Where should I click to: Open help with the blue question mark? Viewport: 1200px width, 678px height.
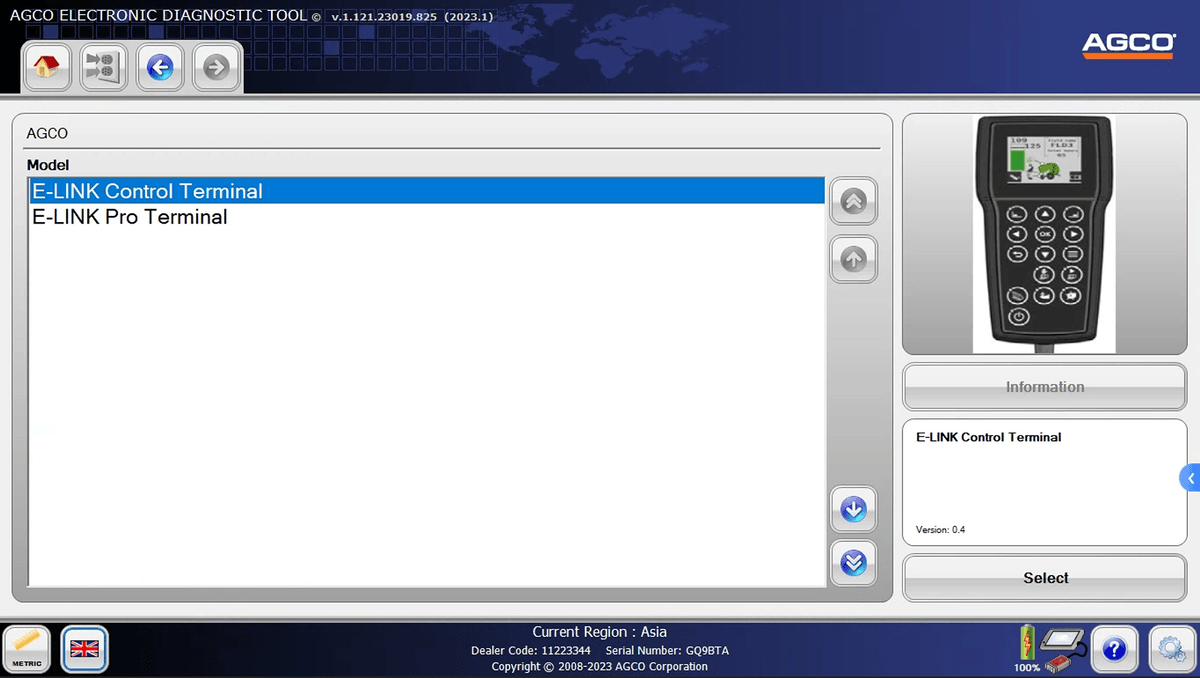point(1113,650)
